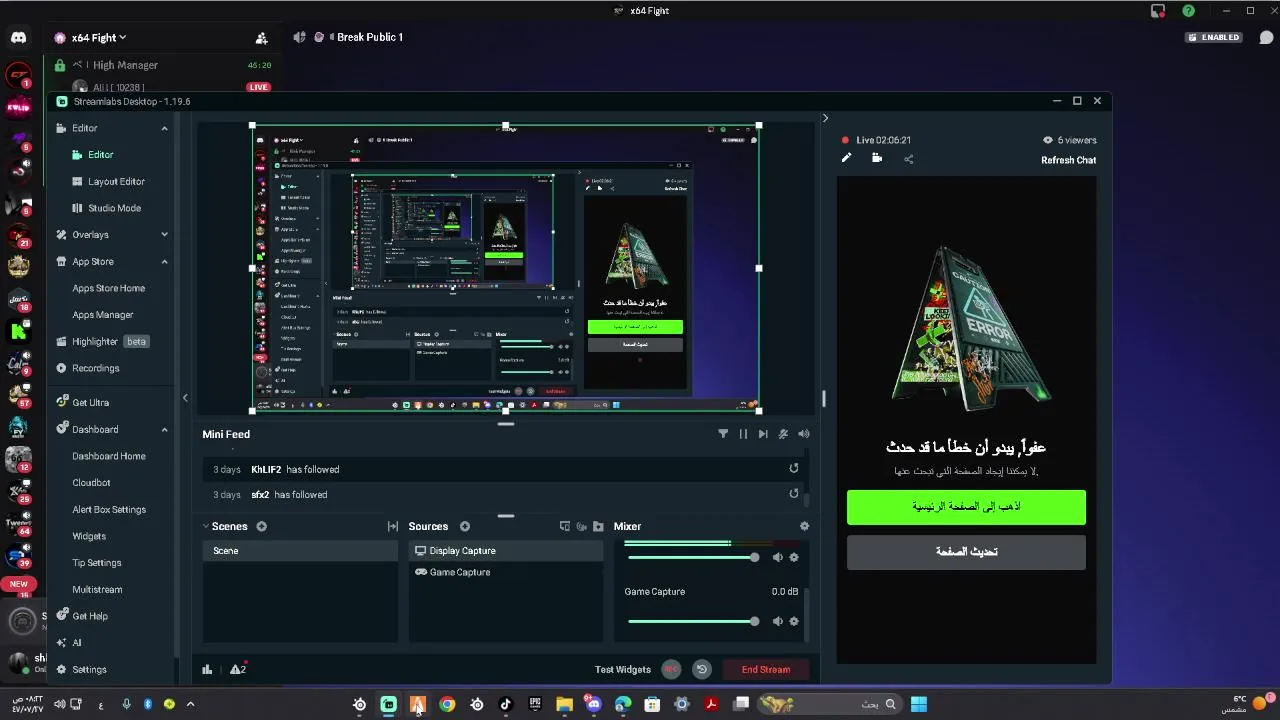Select the Game Capture source

click(x=506, y=572)
